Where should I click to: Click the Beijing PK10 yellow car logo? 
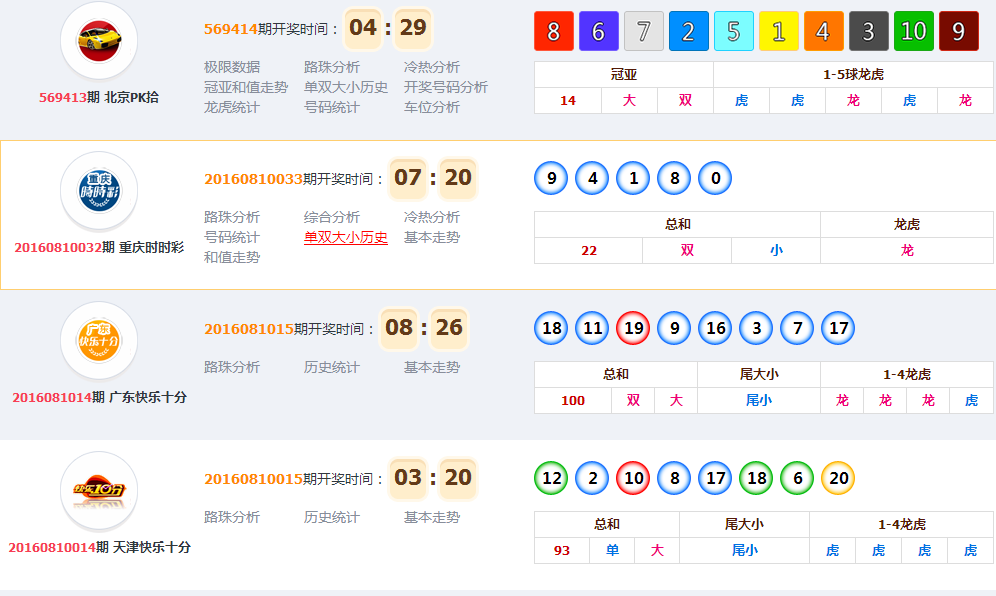point(98,40)
